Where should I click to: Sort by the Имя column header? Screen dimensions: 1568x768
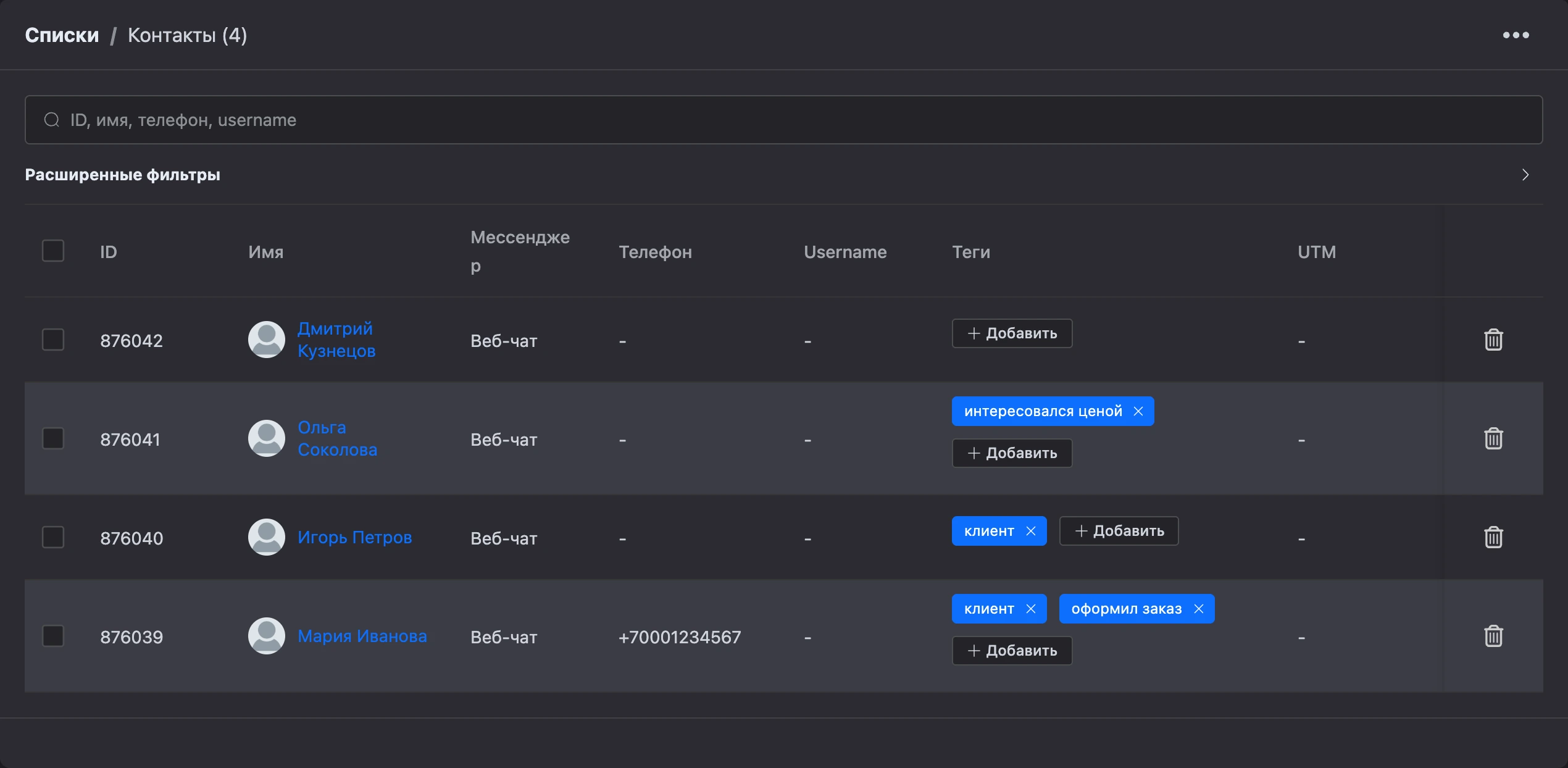(266, 252)
